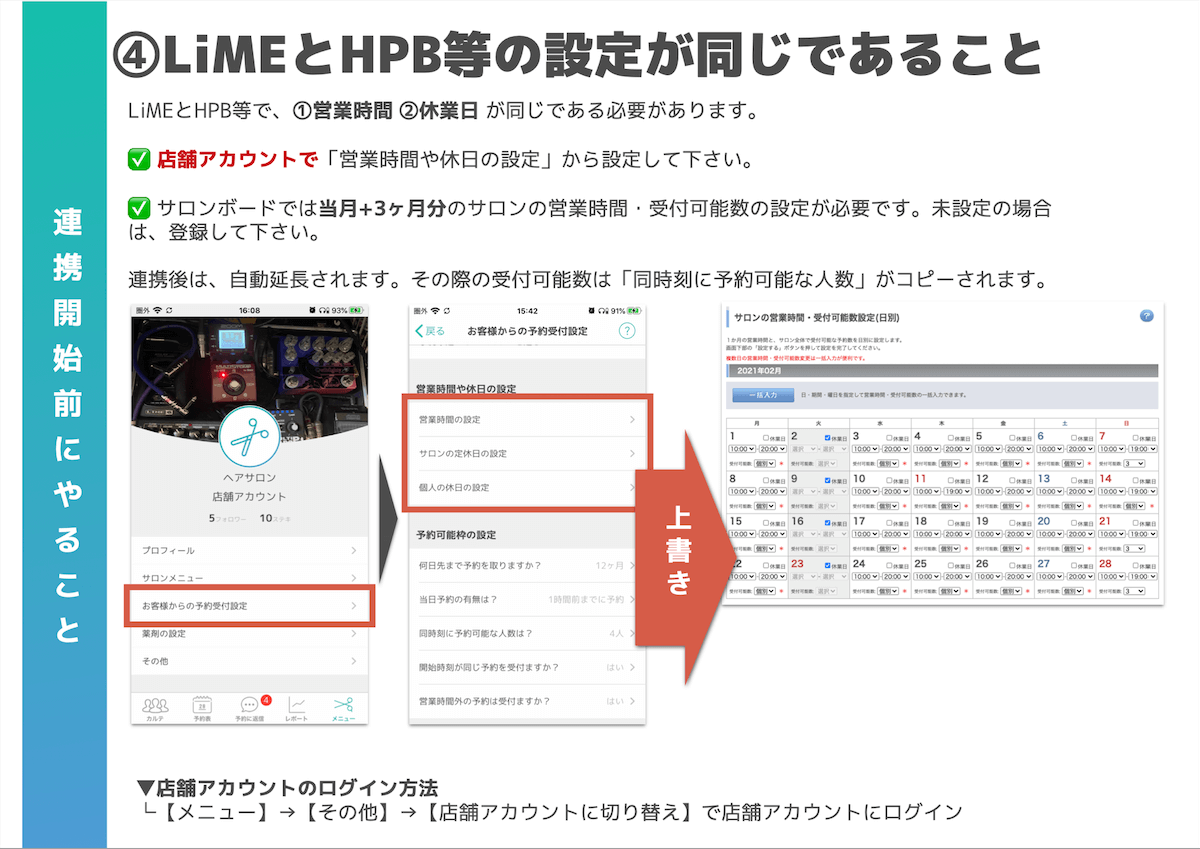Open day 1 opening time dropdown

click(x=742, y=449)
